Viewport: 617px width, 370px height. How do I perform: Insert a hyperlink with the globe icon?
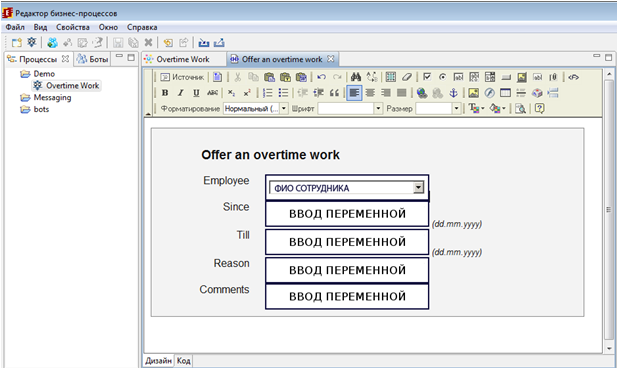(422, 93)
